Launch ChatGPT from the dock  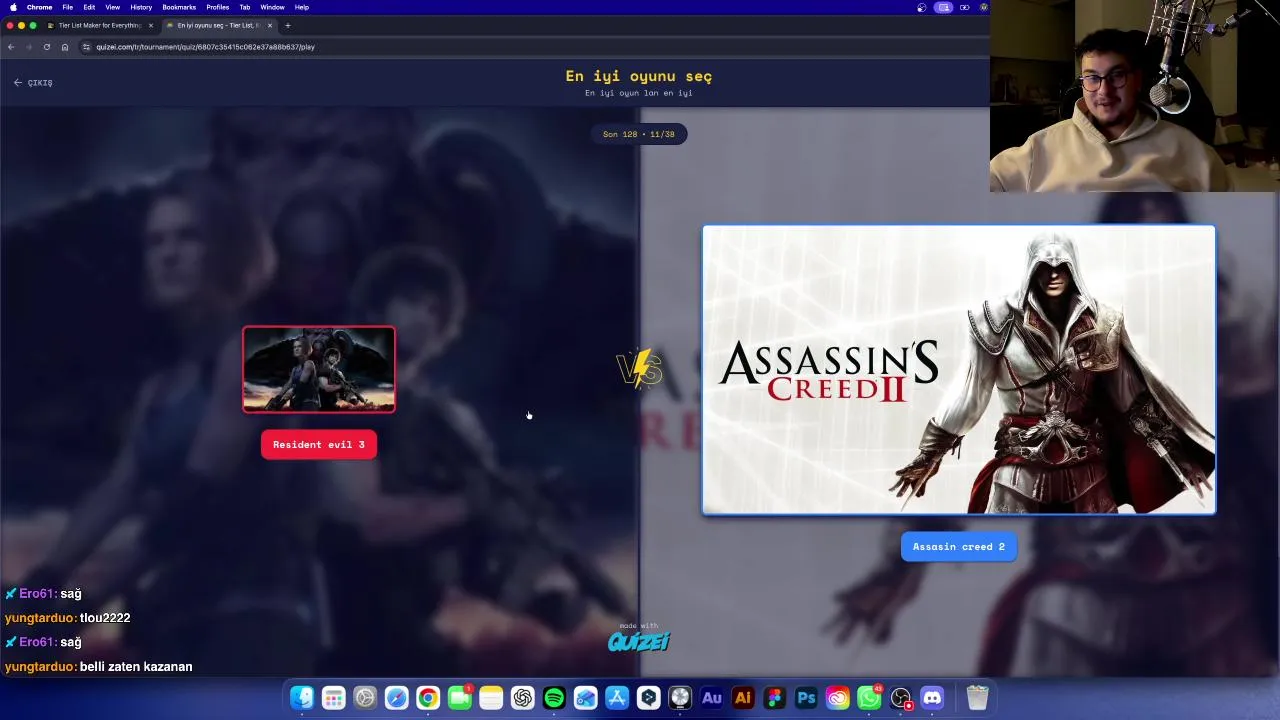(522, 697)
